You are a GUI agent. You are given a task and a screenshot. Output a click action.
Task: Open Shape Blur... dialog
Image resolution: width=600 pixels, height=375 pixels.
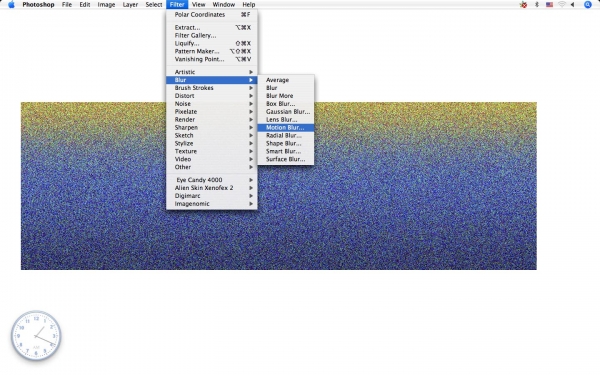[x=286, y=143]
